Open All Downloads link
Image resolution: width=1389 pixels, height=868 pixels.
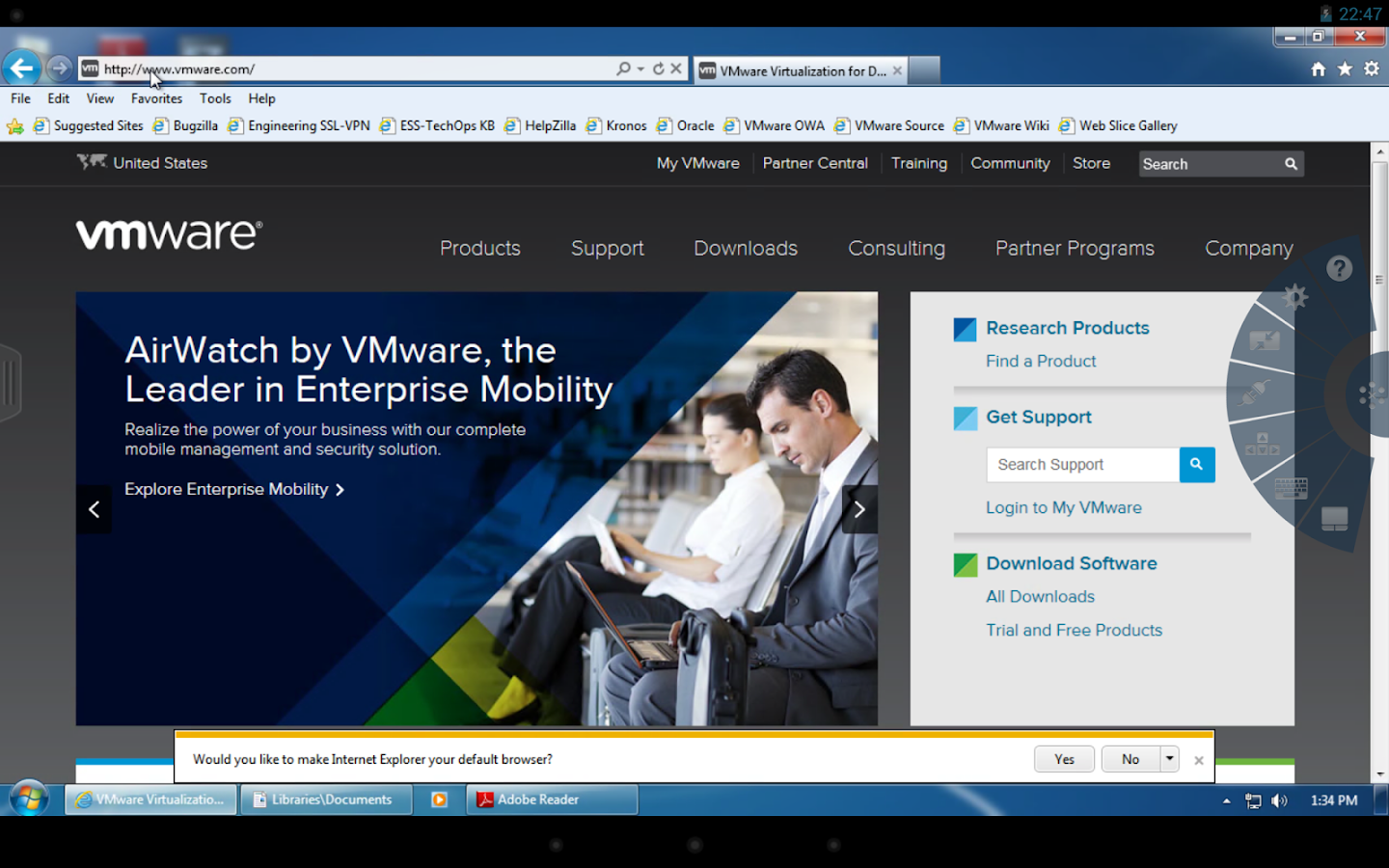(x=1040, y=596)
